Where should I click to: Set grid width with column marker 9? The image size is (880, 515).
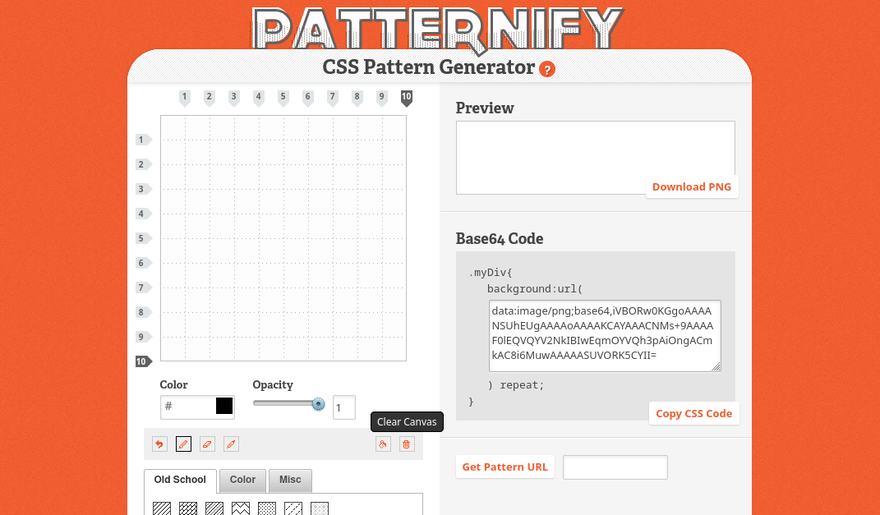point(382,98)
